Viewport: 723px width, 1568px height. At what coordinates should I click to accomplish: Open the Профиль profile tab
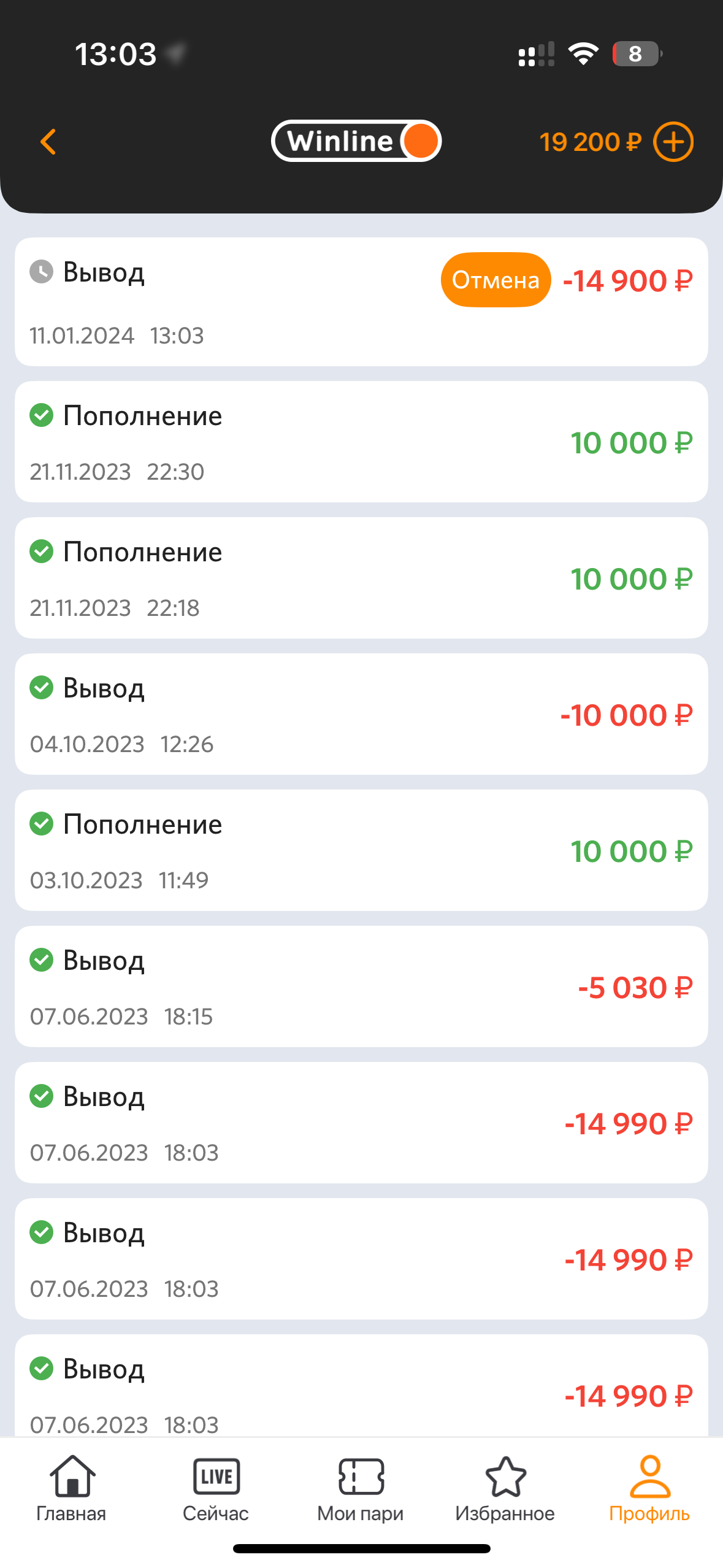[x=649, y=1488]
